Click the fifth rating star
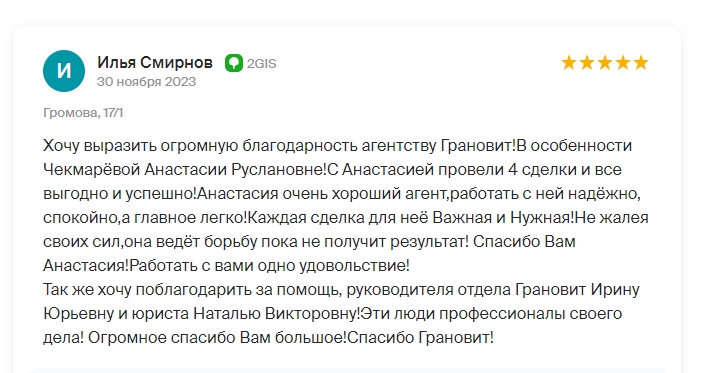The image size is (702, 373). coord(641,63)
